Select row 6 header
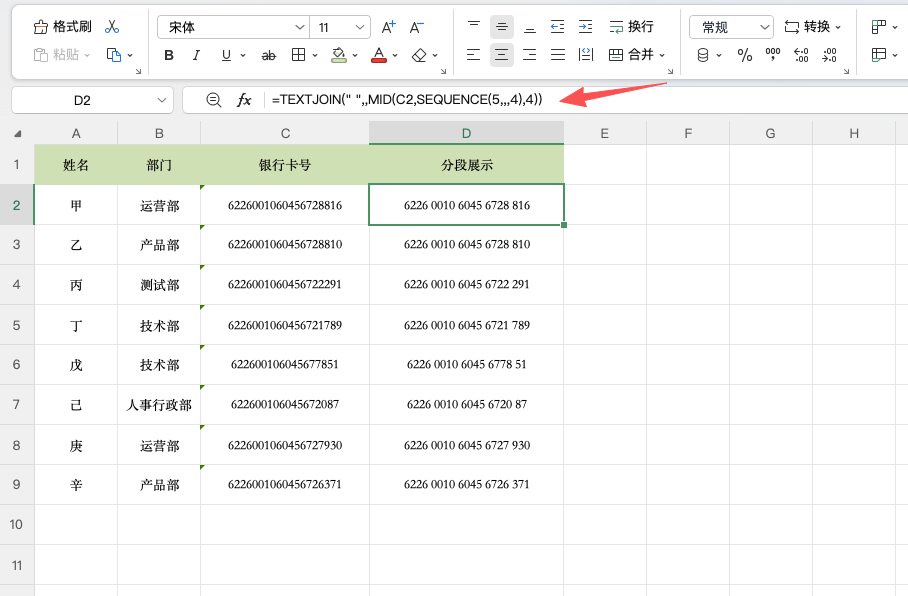This screenshot has height=596, width=908. point(17,364)
